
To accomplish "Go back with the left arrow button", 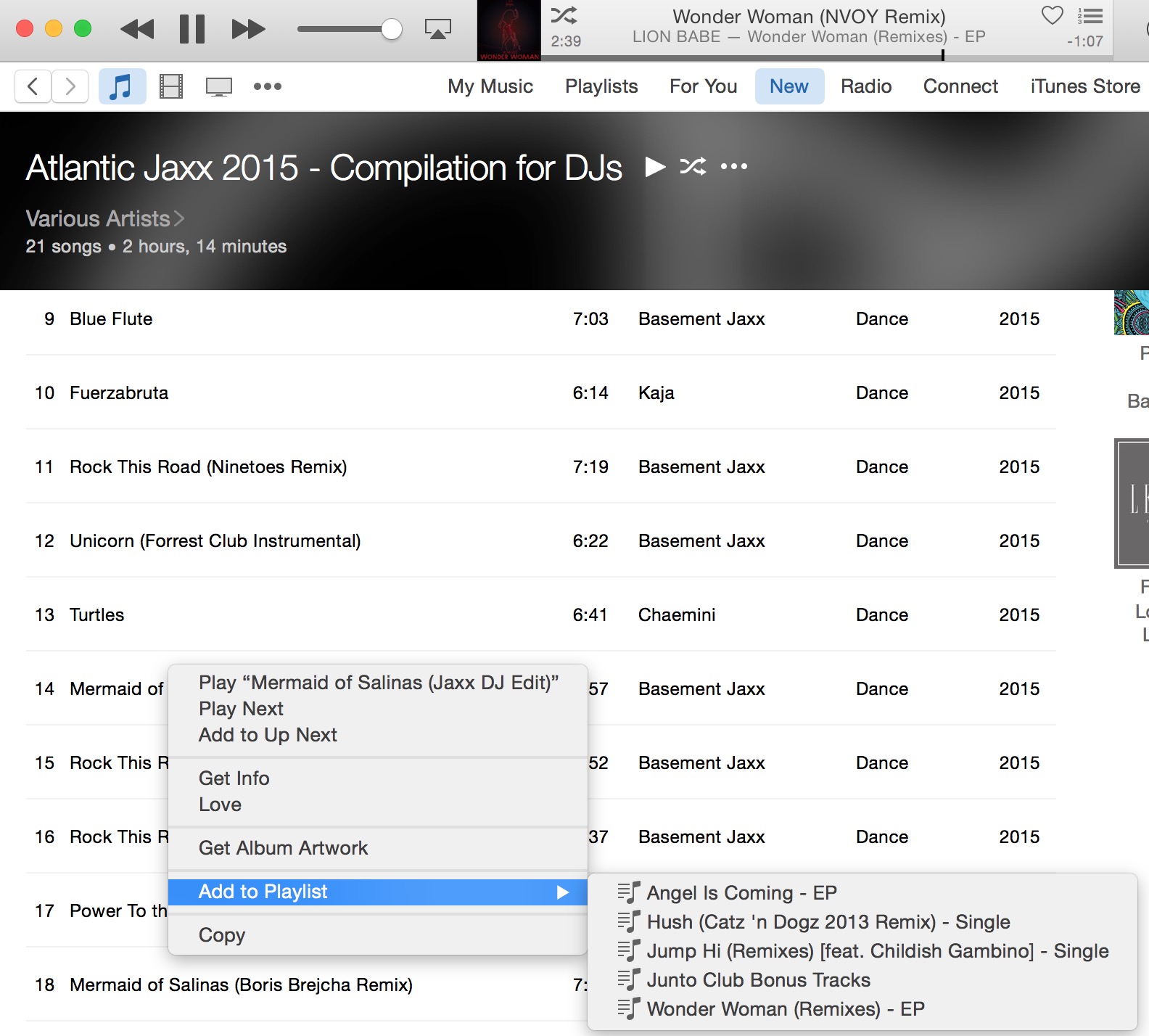I will (33, 86).
